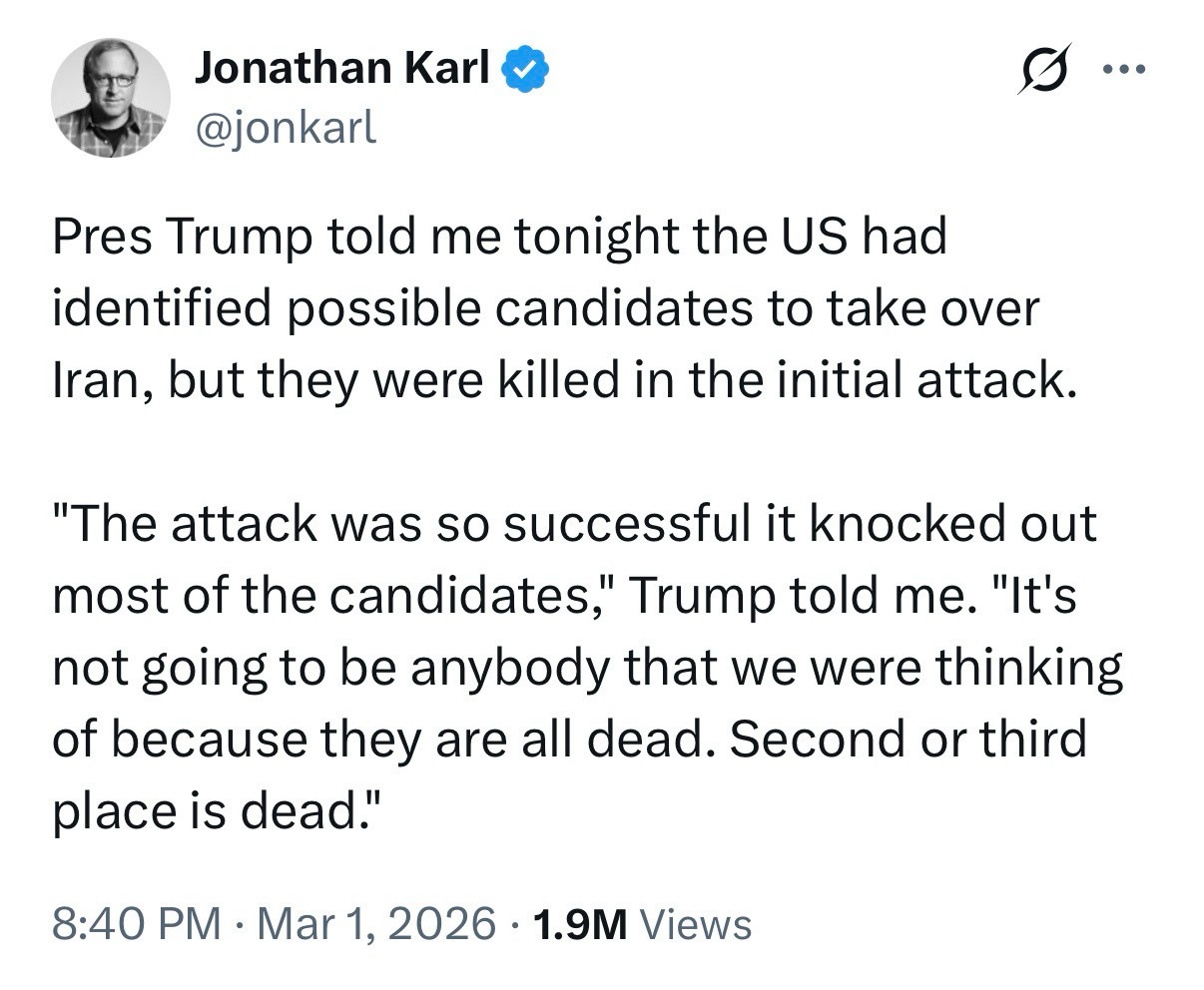Click the Views label
Viewport: 1204px width, 990px height.
(695, 923)
